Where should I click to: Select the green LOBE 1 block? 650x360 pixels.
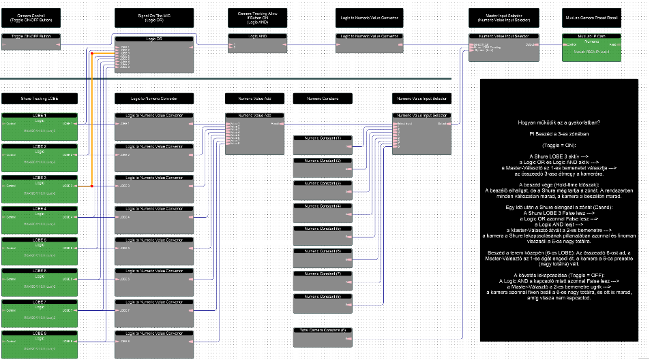pos(39,126)
